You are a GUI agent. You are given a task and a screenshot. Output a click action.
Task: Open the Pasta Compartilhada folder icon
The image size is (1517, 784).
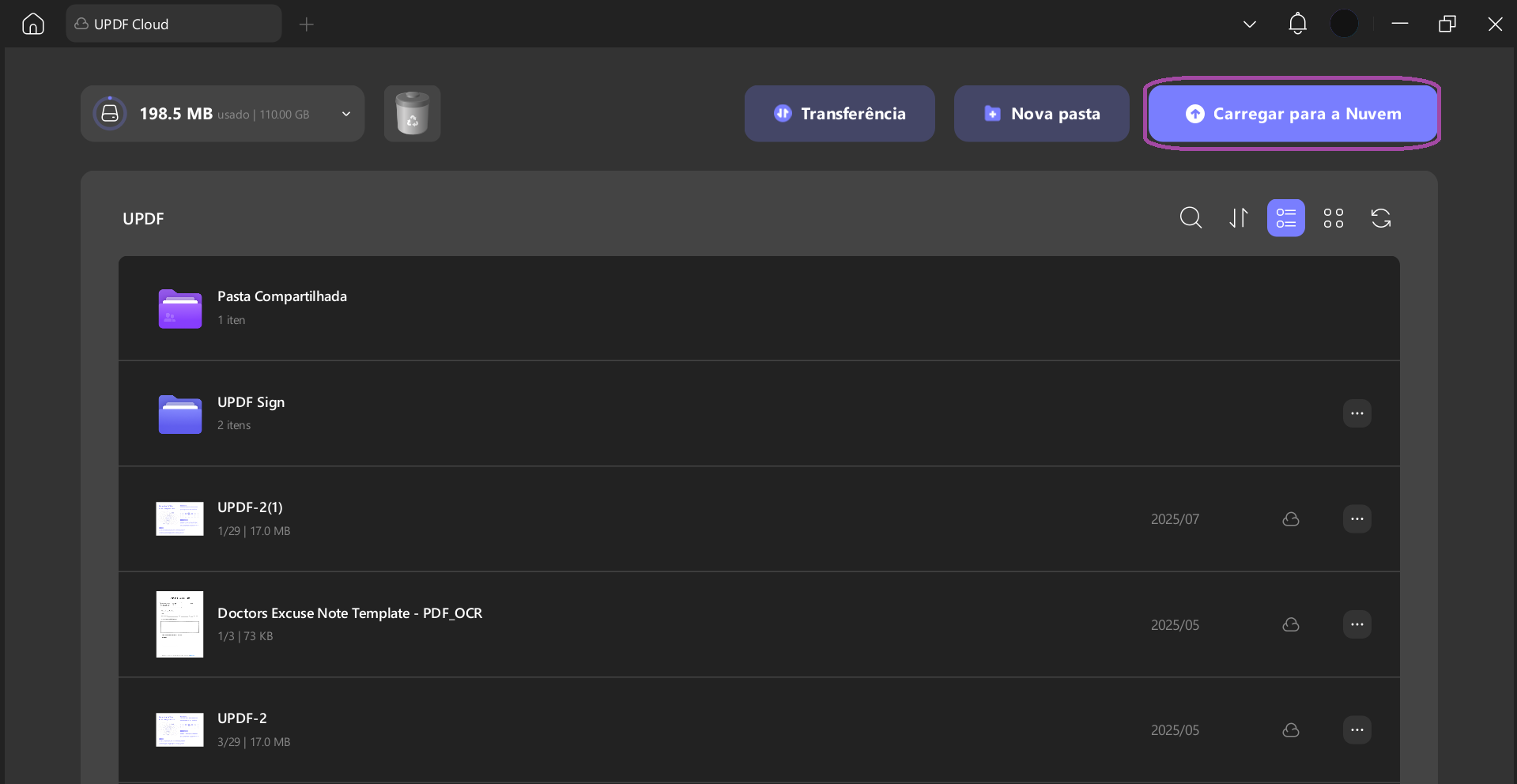click(180, 308)
